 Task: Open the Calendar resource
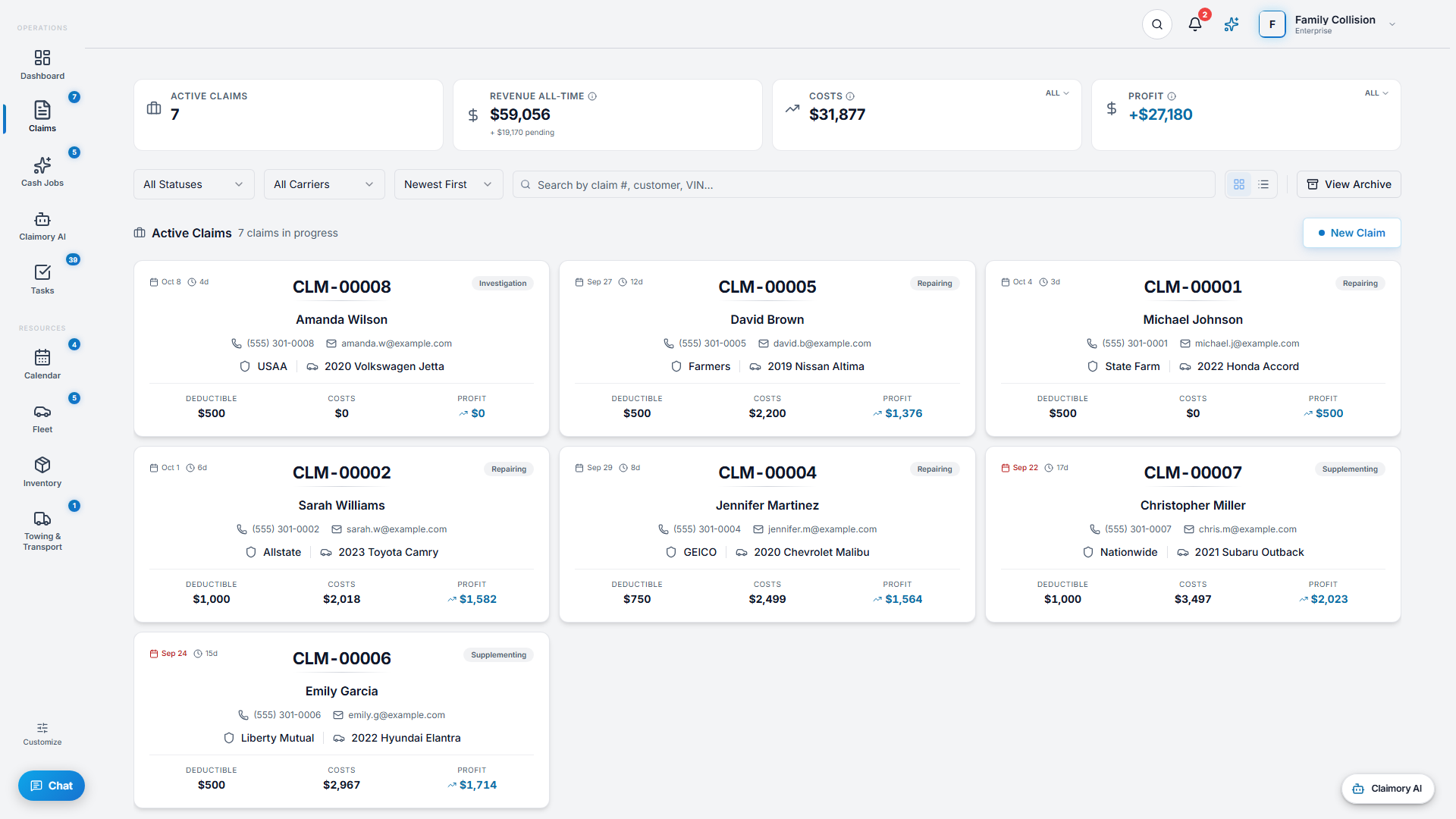click(42, 365)
